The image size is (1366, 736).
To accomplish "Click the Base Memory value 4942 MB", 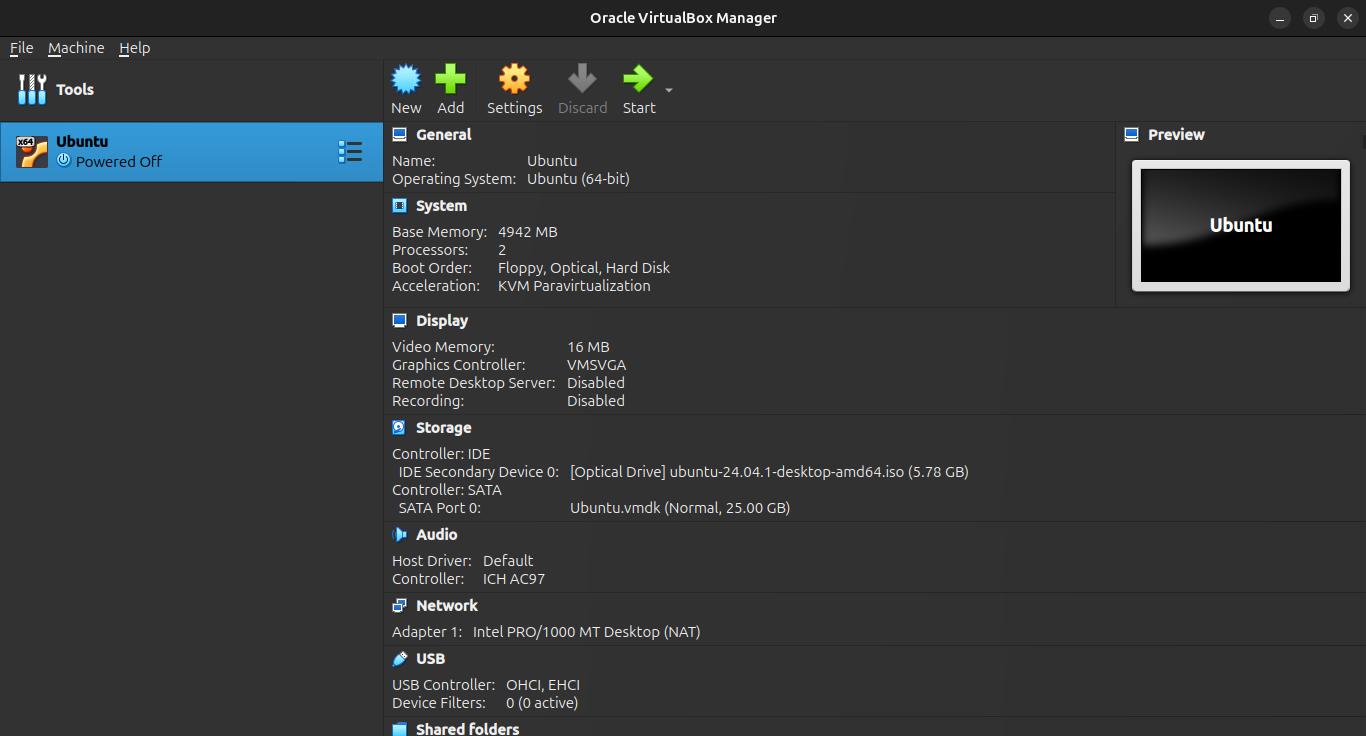I will click(x=528, y=232).
